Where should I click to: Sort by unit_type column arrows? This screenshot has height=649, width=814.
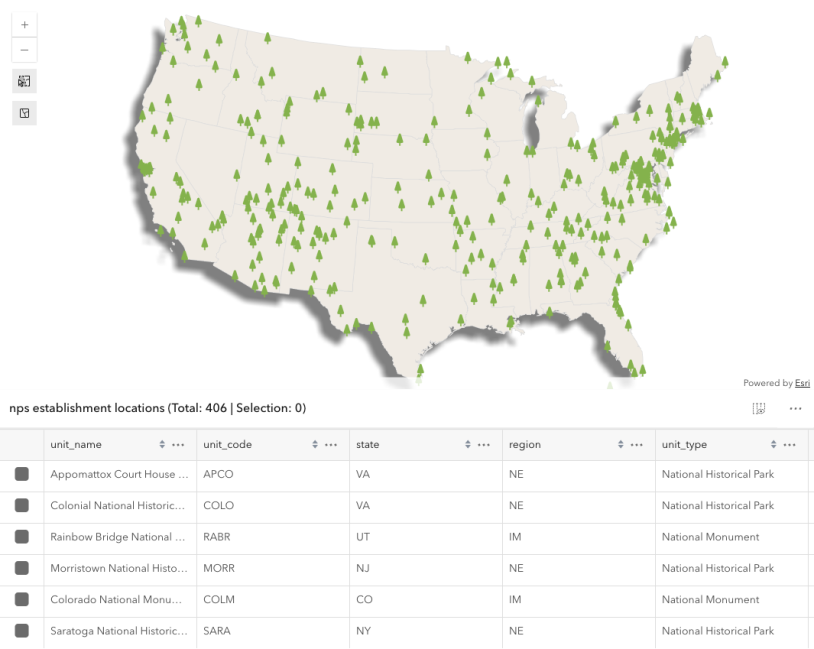coord(773,445)
